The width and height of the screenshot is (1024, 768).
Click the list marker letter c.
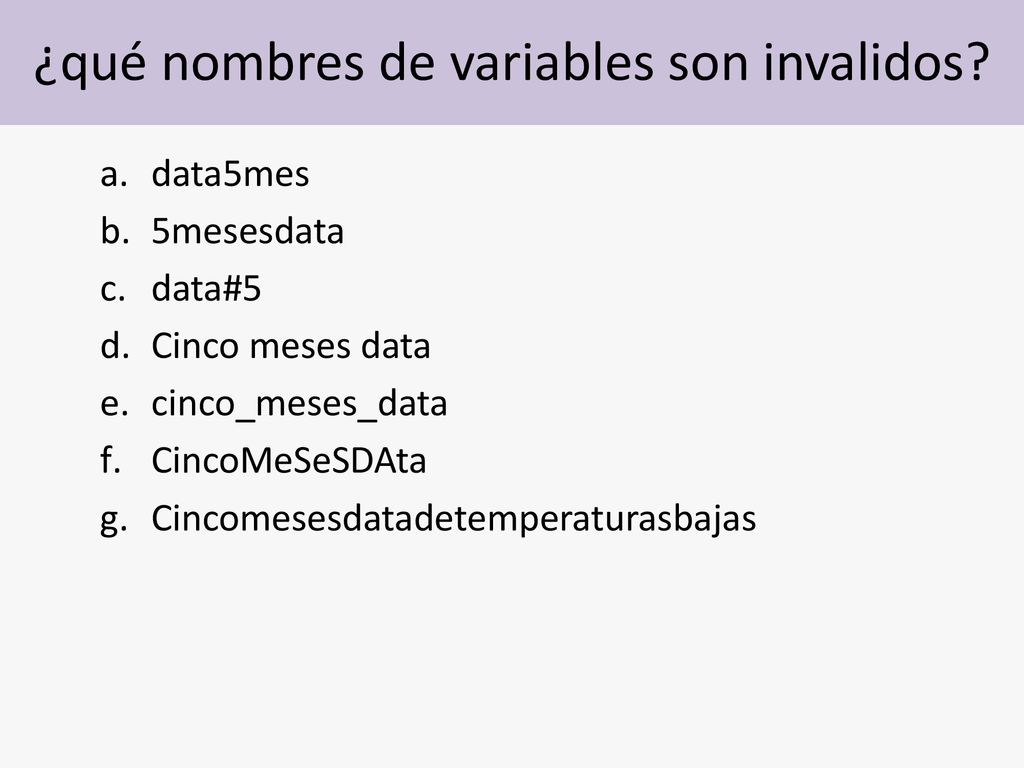pyautogui.click(x=112, y=291)
